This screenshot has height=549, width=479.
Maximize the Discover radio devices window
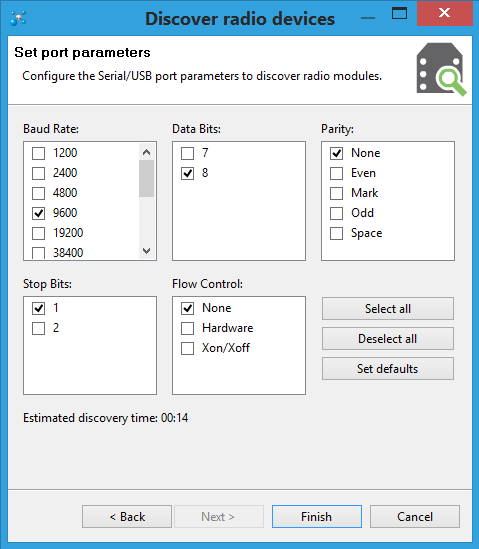click(399, 13)
